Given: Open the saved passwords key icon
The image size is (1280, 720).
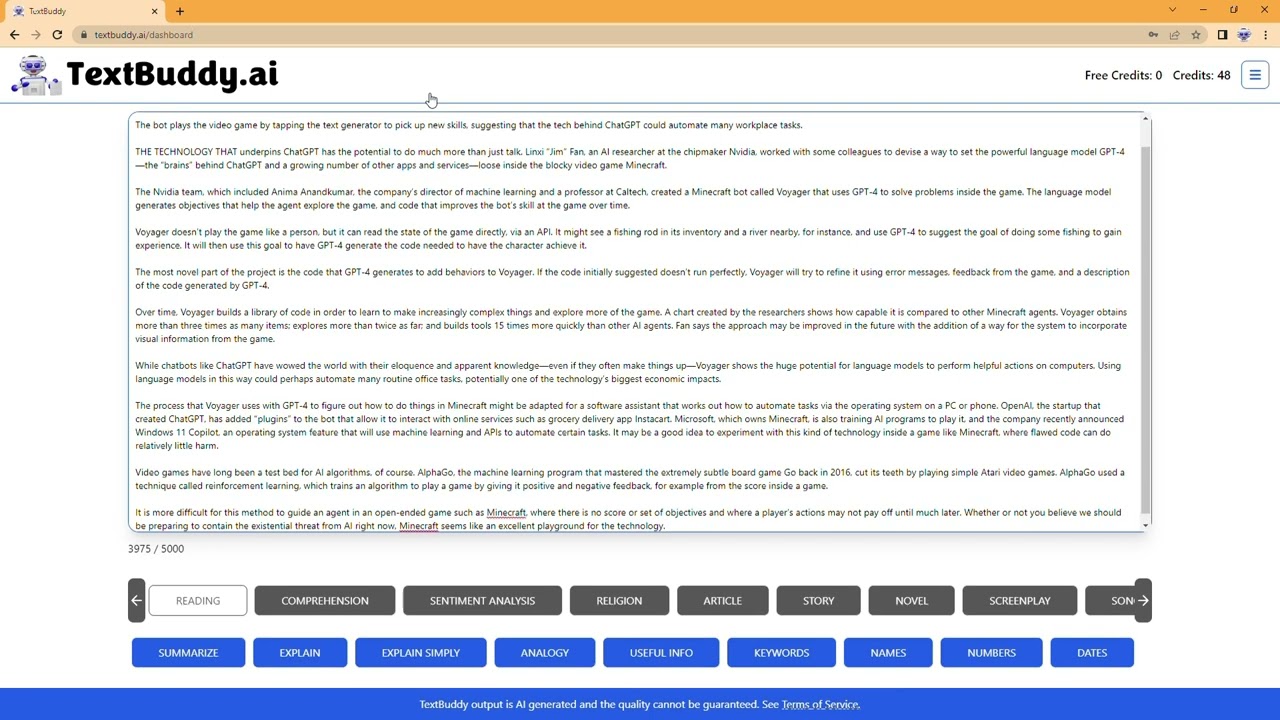Looking at the screenshot, I should (1153, 35).
